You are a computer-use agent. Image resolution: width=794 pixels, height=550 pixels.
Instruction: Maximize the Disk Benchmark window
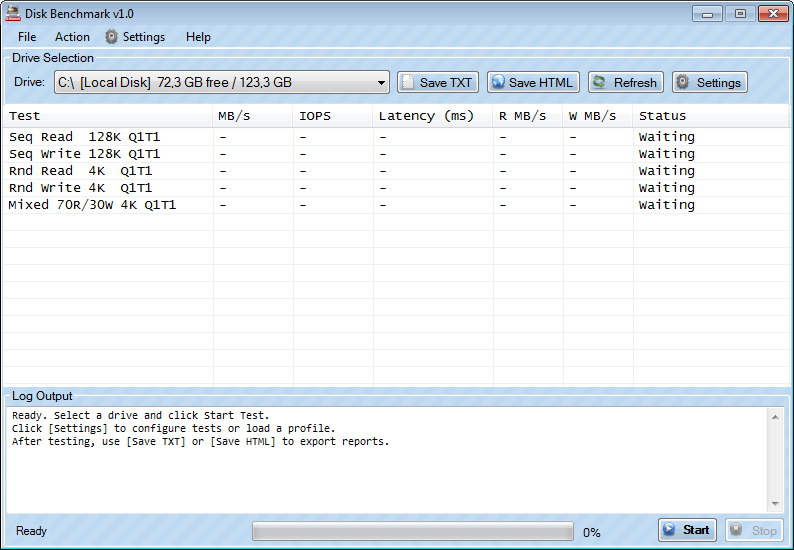coord(740,14)
